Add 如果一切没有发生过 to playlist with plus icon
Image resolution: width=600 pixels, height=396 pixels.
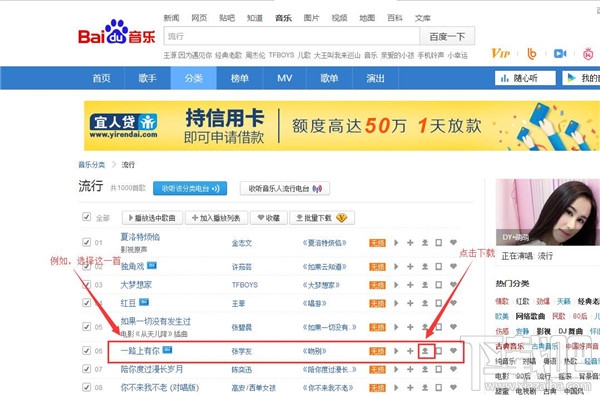coord(410,327)
